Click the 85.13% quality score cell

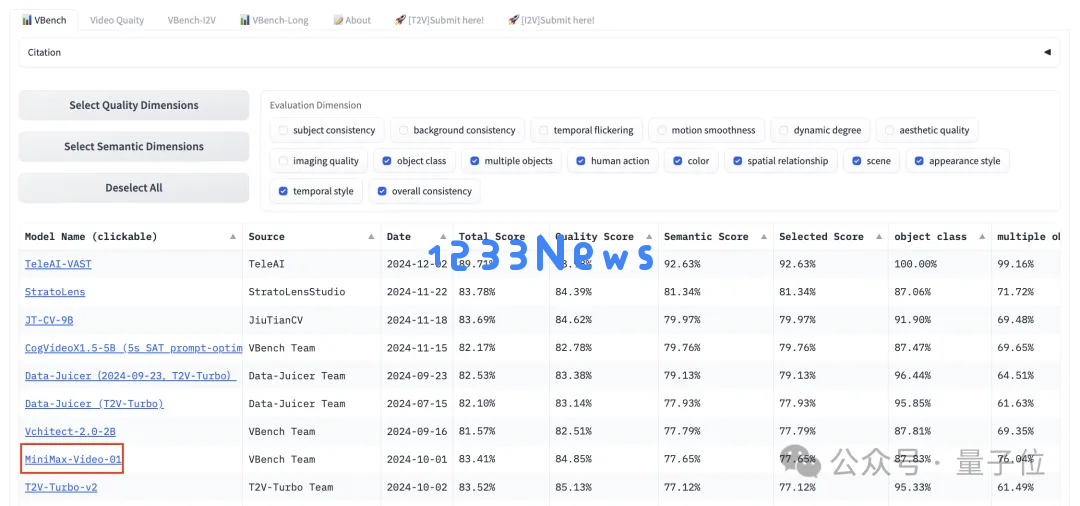[x=573, y=487]
